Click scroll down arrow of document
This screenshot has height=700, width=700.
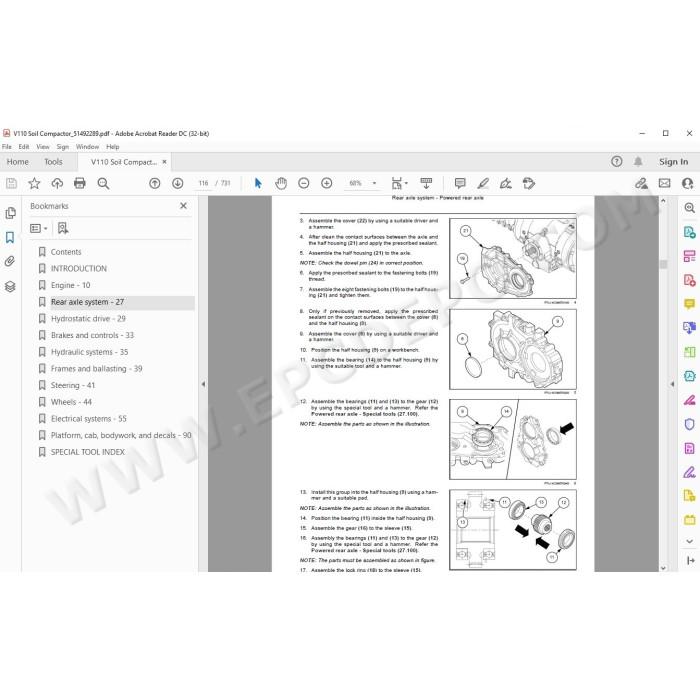coord(663,568)
